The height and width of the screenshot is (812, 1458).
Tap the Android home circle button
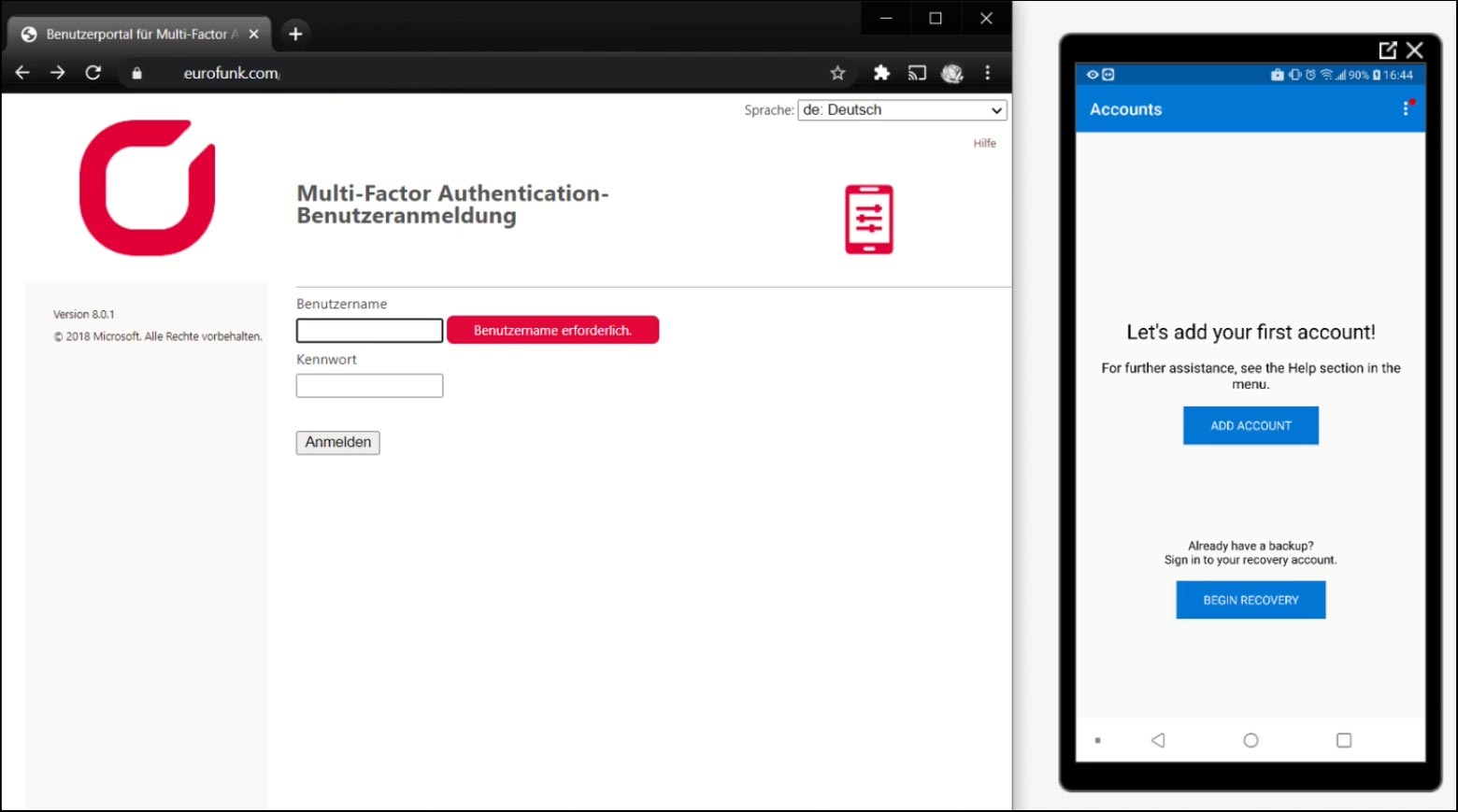pos(1251,740)
